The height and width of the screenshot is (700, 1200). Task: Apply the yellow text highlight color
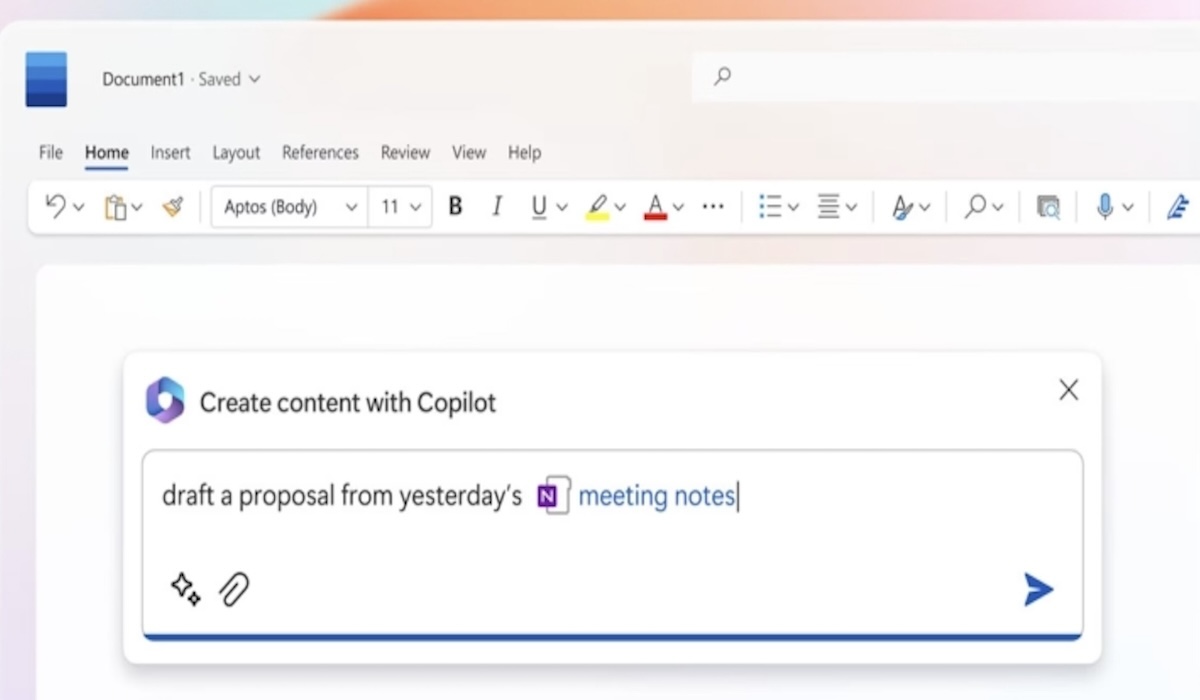597,207
